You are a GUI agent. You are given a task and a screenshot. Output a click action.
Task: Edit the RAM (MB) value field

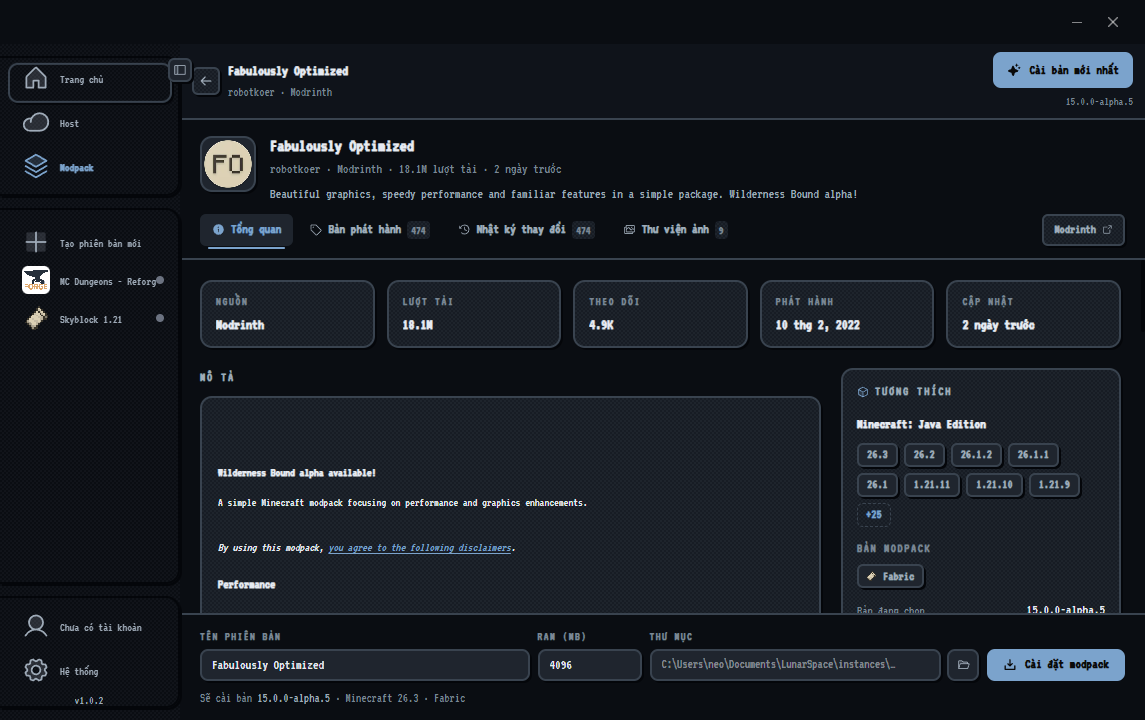590,665
